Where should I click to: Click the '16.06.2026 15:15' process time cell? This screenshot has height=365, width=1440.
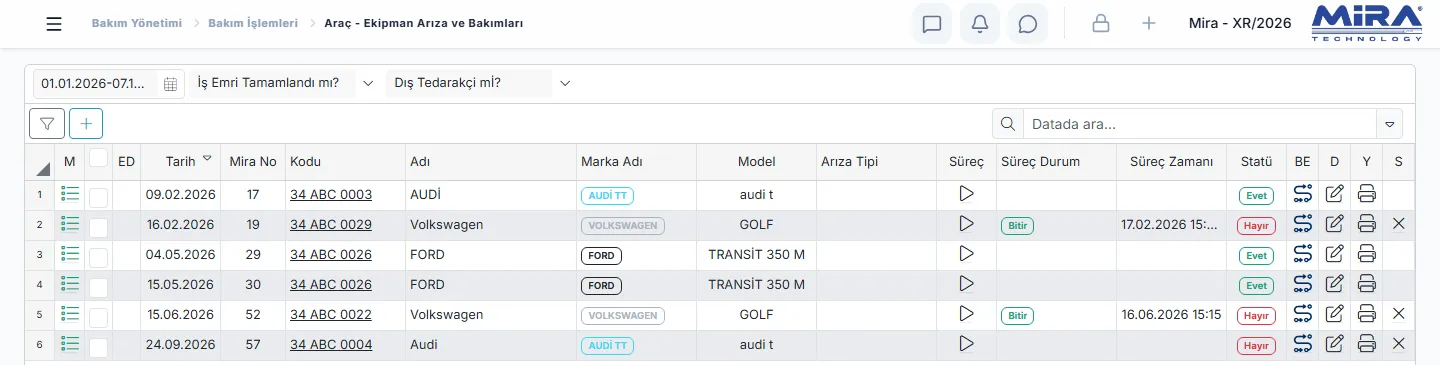1171,315
